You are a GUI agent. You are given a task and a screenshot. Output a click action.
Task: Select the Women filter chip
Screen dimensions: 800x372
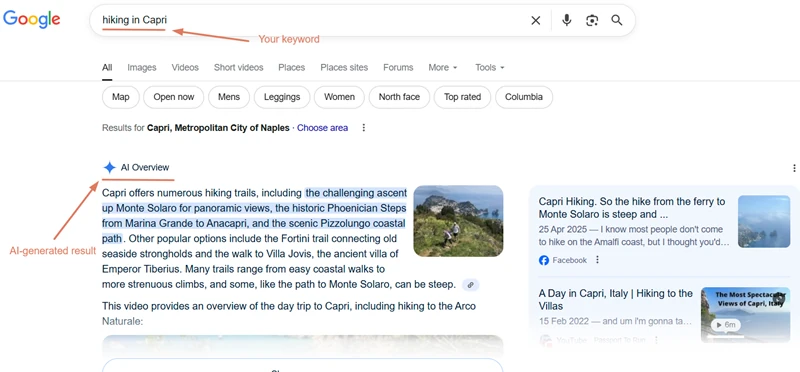click(x=339, y=97)
